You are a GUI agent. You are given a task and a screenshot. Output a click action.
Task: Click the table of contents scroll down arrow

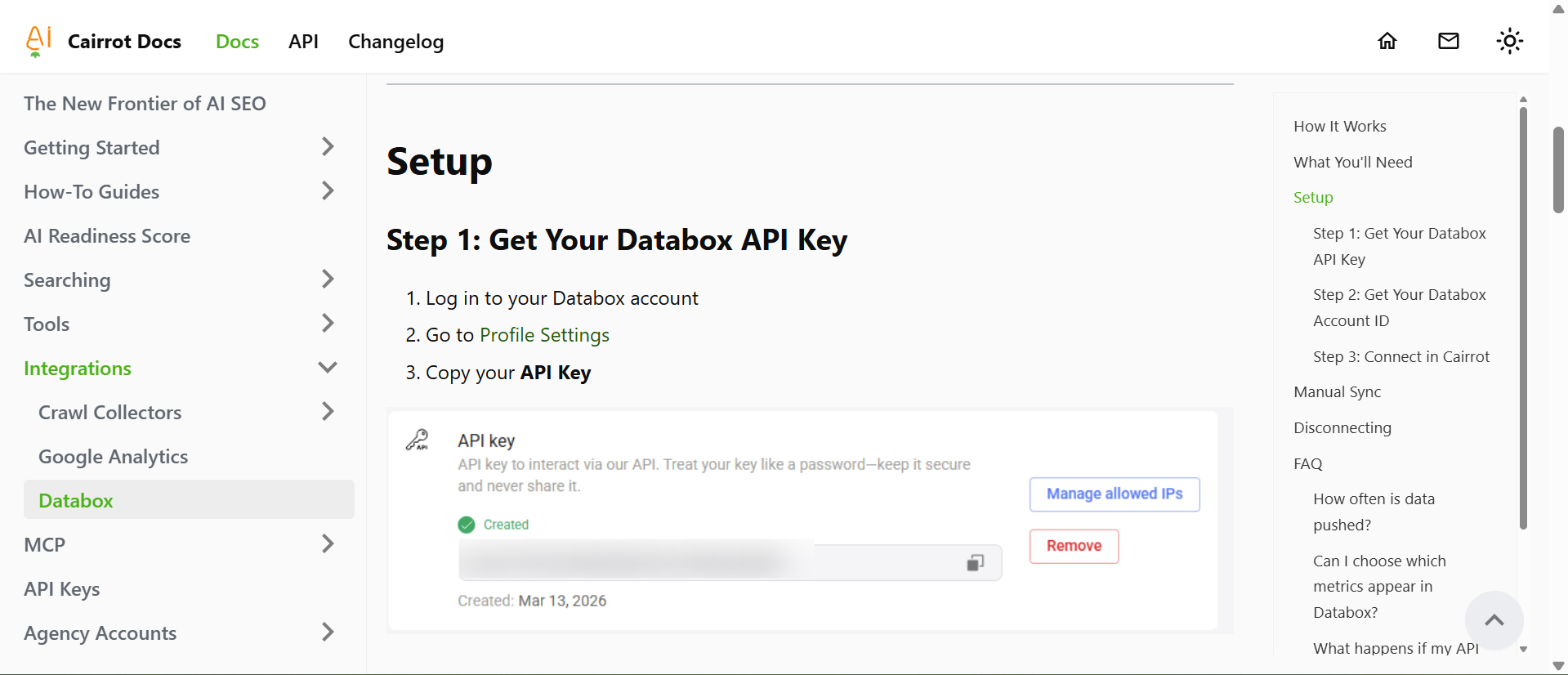(1523, 650)
